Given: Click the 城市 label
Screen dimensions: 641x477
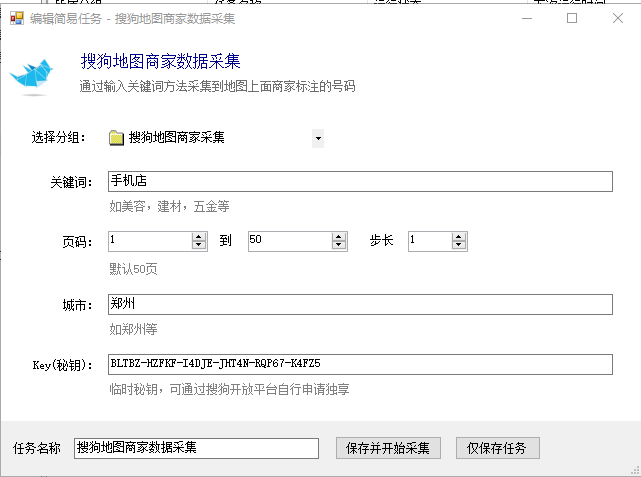Looking at the screenshot, I should click(x=77, y=305).
